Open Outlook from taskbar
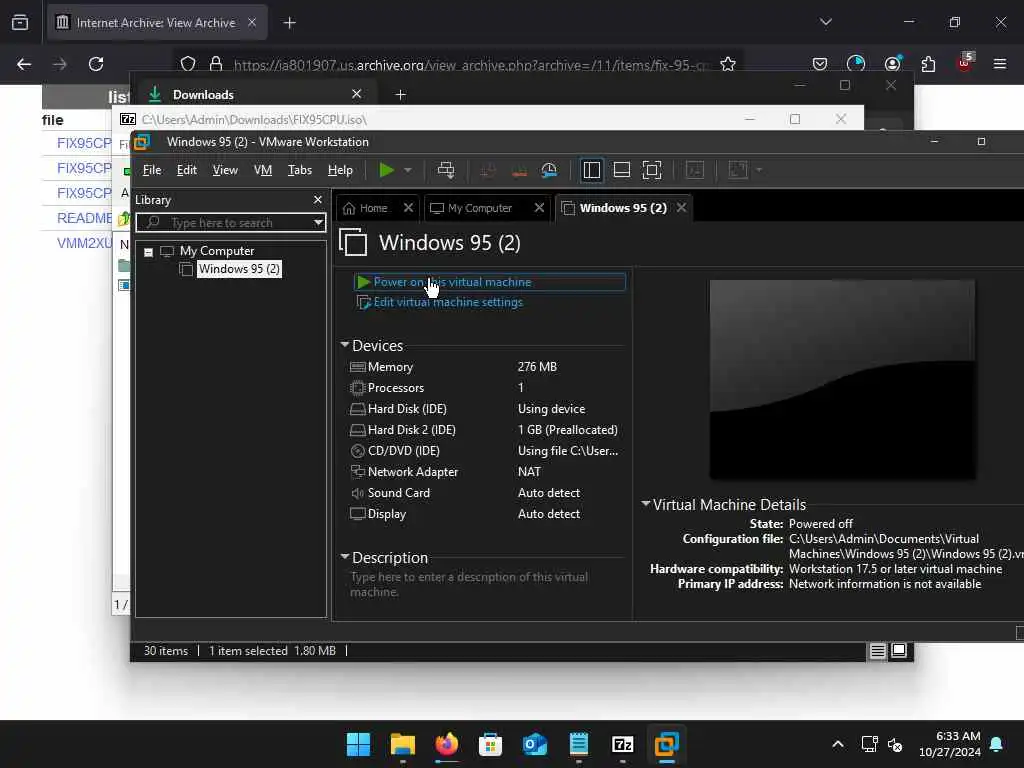This screenshot has width=1024, height=768. [x=535, y=744]
